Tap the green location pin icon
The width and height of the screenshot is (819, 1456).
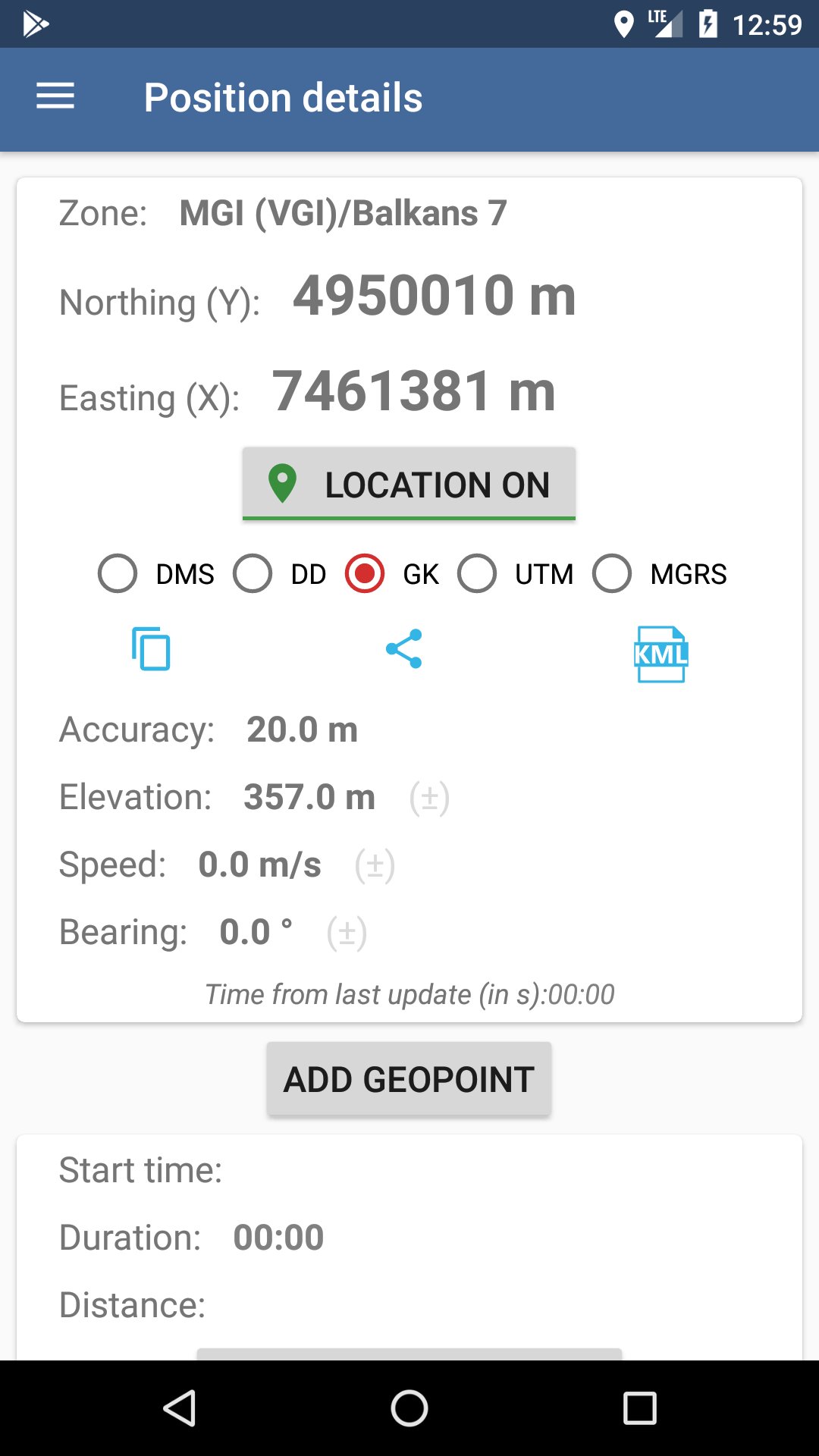click(283, 484)
